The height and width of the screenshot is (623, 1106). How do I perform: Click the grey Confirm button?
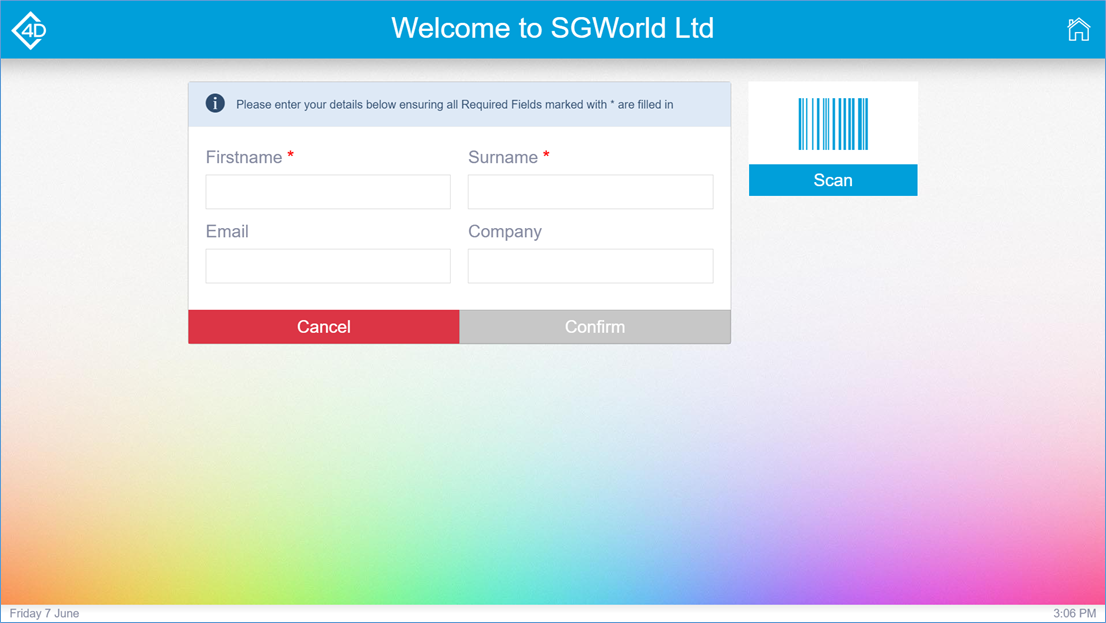coord(595,327)
